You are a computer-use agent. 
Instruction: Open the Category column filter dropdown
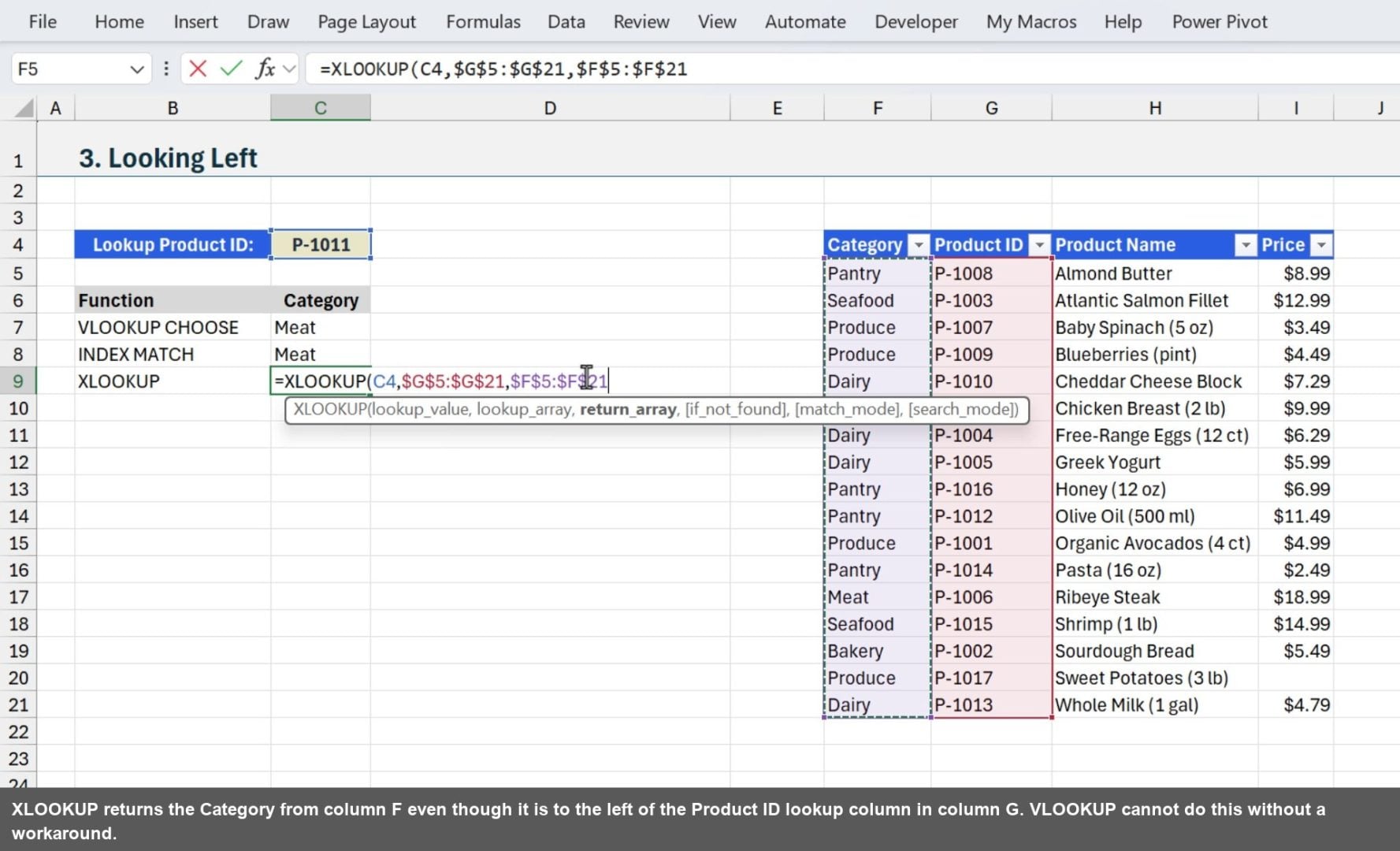pos(918,245)
